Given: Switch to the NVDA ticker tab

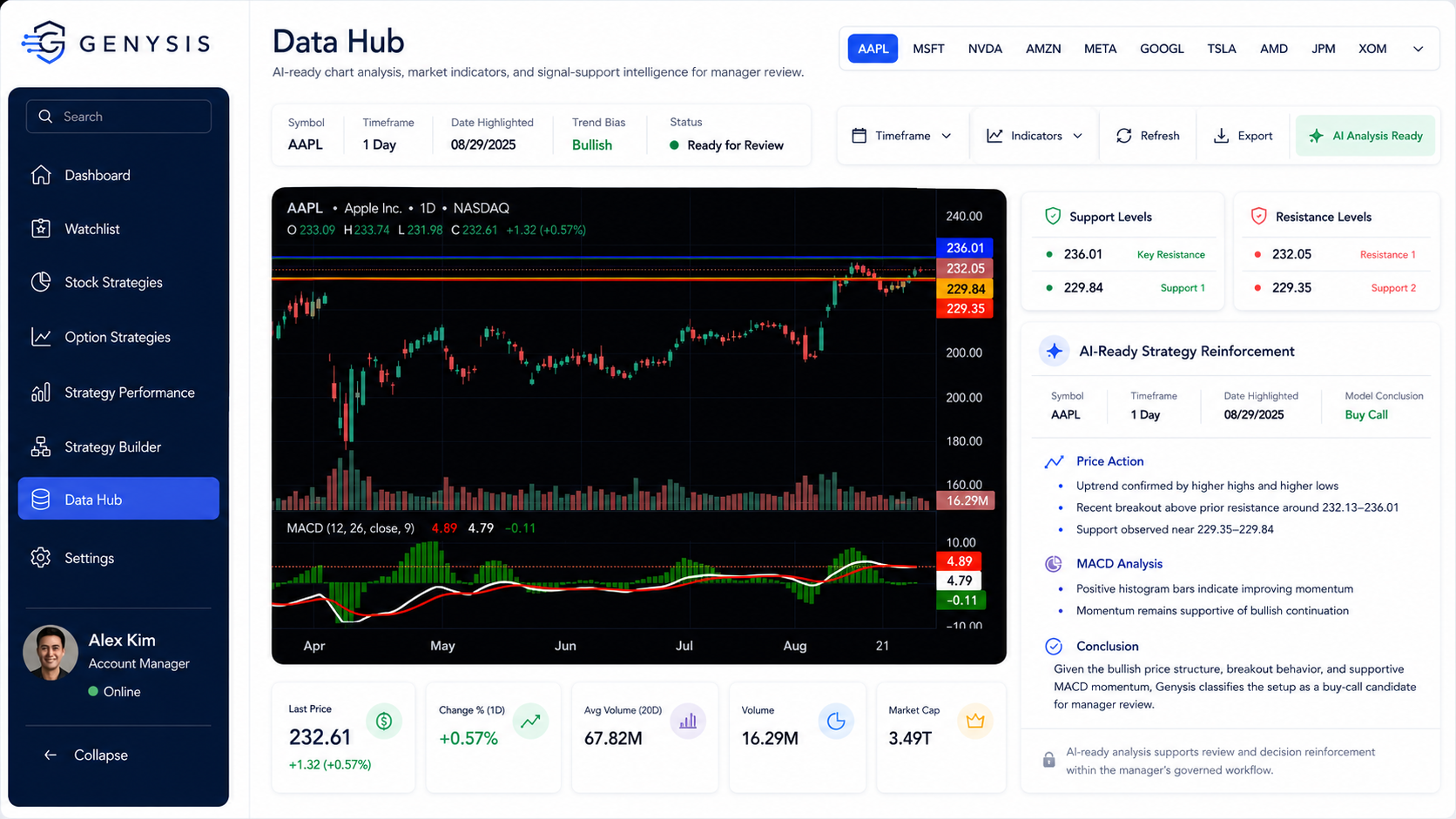Looking at the screenshot, I should coord(985,49).
